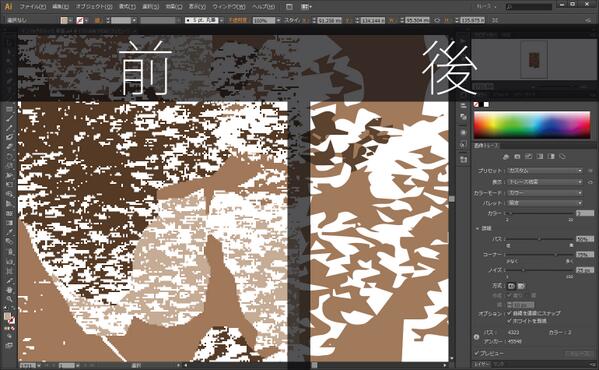This screenshot has width=599, height=370.
Task: Click the W width input field
Action: tap(417, 20)
